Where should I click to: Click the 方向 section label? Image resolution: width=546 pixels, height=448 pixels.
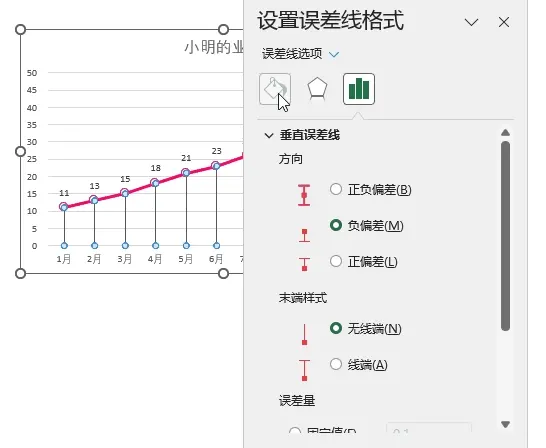(x=290, y=159)
